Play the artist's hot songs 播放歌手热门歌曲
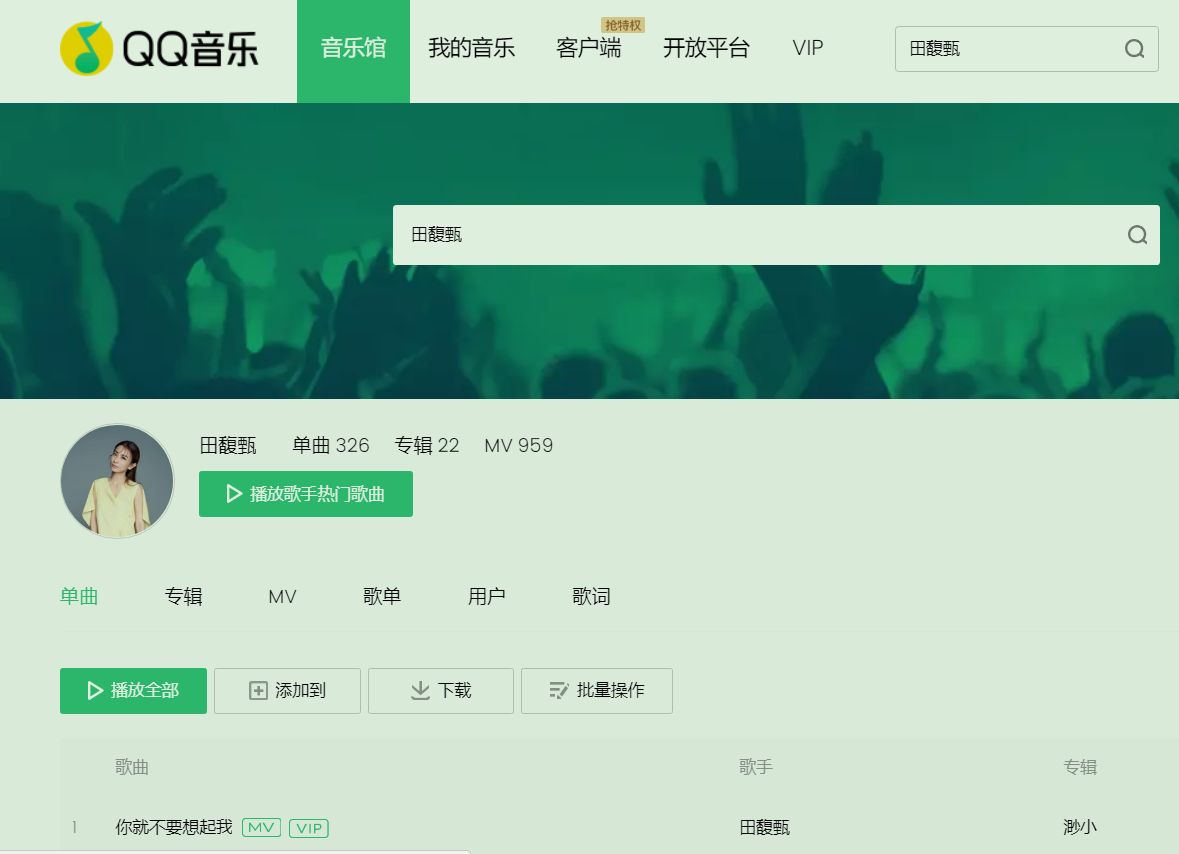 click(306, 494)
